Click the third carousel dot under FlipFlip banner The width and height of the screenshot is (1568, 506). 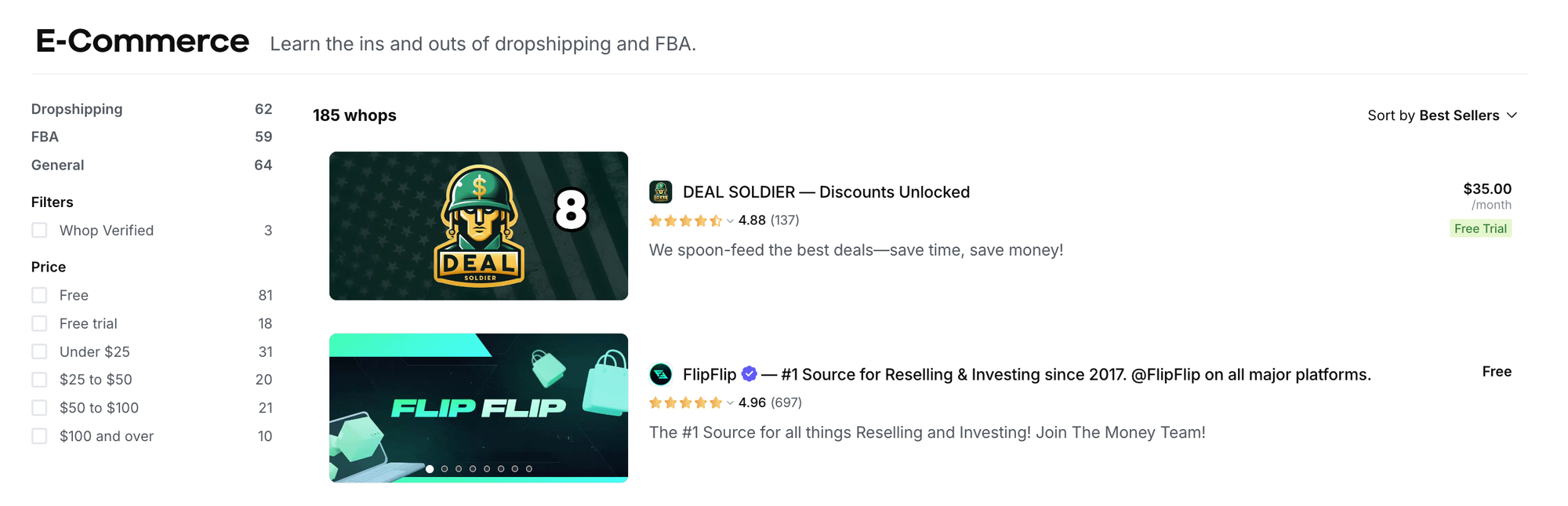pyautogui.click(x=458, y=470)
